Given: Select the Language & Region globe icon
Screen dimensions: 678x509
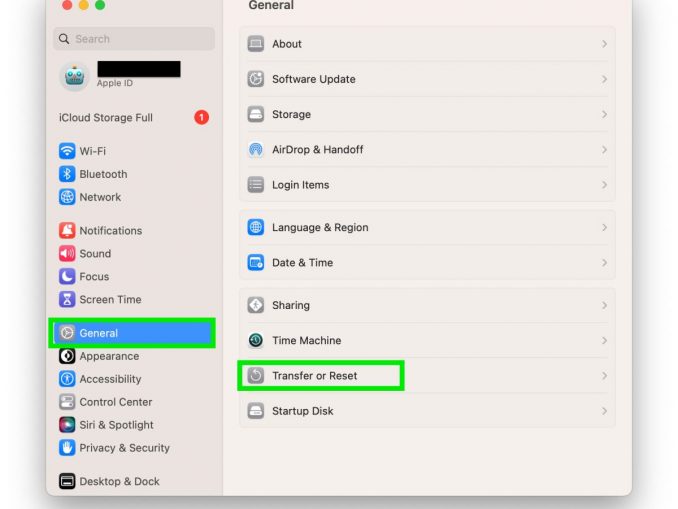Looking at the screenshot, I should tap(256, 227).
